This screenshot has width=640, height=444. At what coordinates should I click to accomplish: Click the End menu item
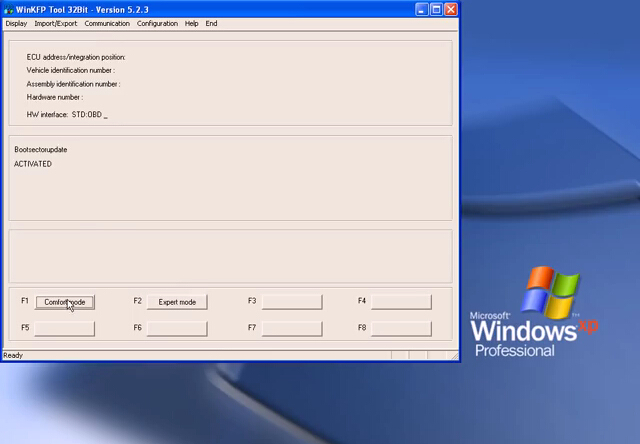(x=211, y=24)
